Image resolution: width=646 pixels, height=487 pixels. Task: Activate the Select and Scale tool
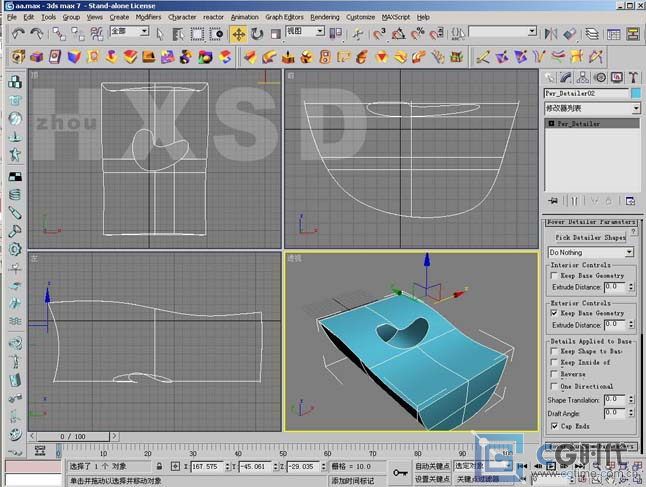[x=275, y=34]
